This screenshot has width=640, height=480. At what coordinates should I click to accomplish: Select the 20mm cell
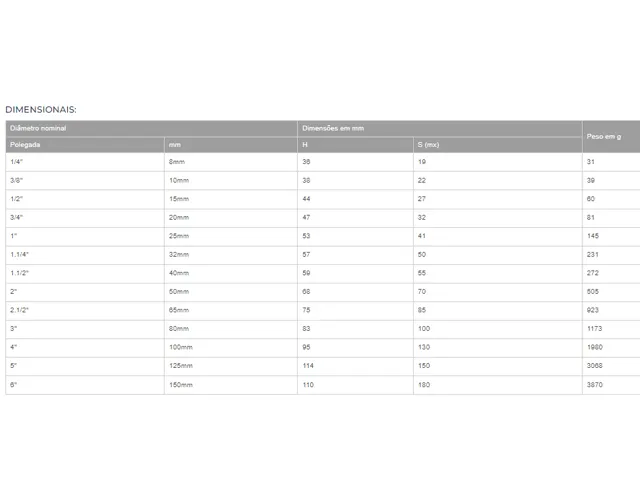pyautogui.click(x=231, y=218)
